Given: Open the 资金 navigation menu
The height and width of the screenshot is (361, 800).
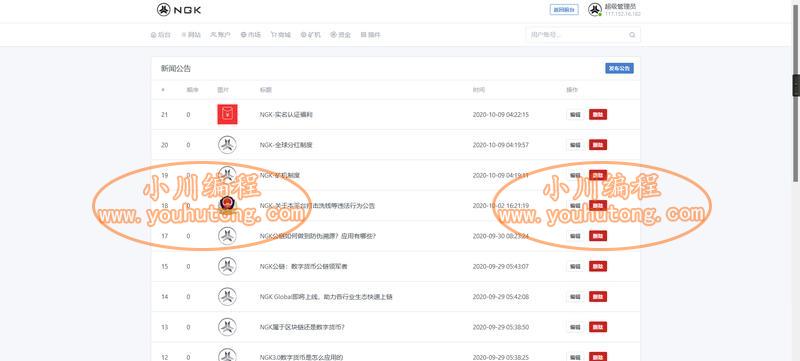Looking at the screenshot, I should point(341,35).
